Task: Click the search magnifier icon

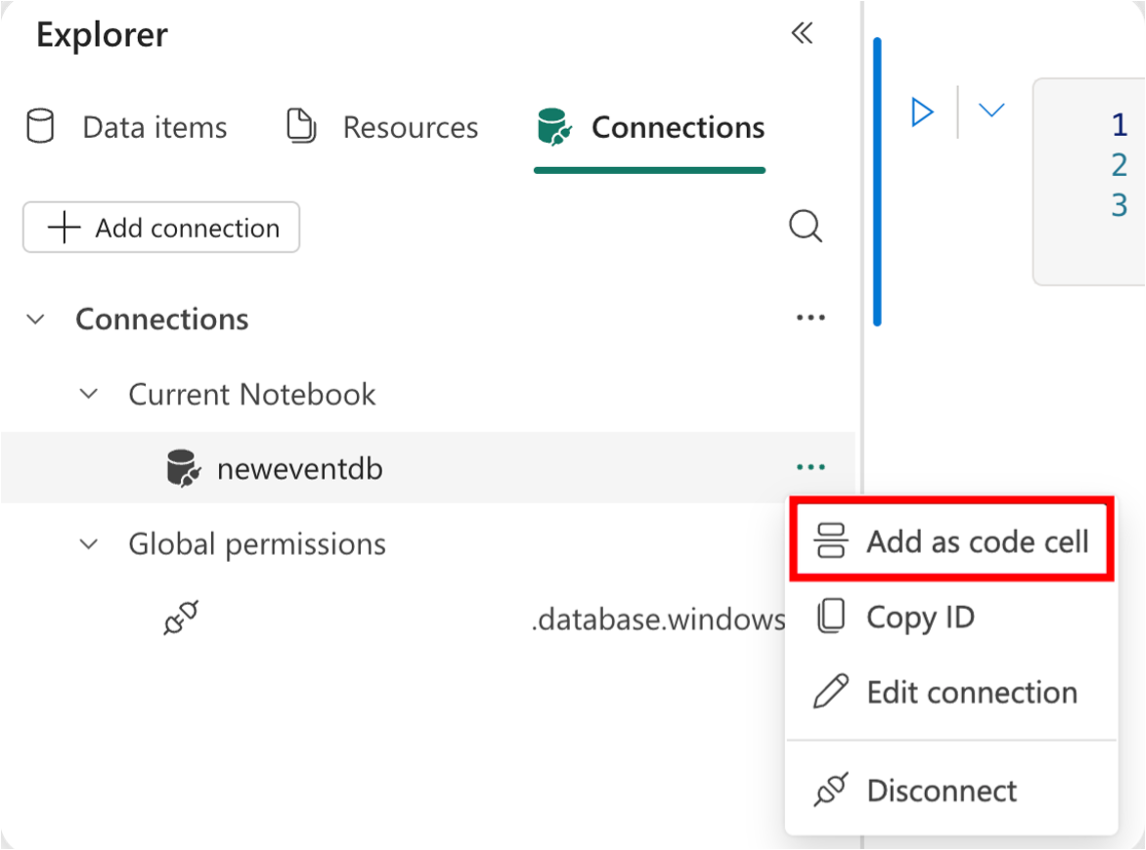Action: point(805,227)
